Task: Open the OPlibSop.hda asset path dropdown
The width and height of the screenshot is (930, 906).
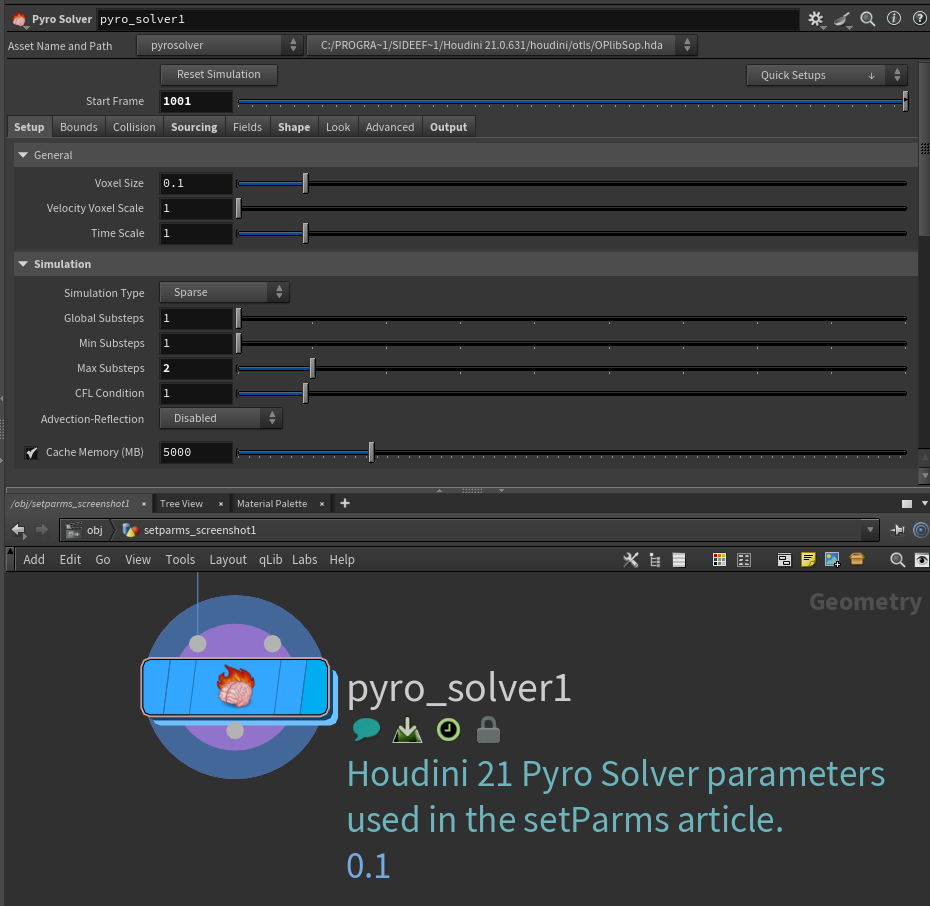Action: (502, 45)
